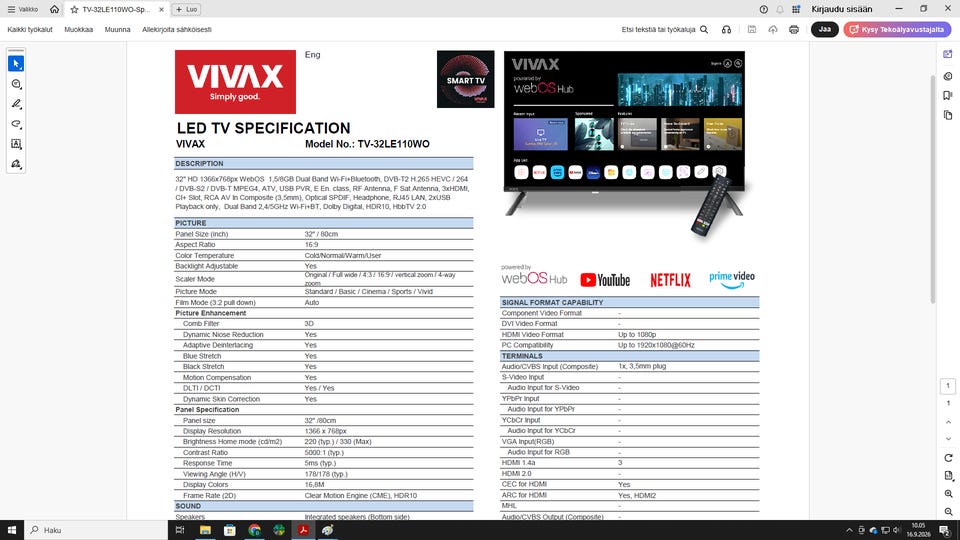Open the page display options icon
The width and height of the screenshot is (960, 540).
948,476
